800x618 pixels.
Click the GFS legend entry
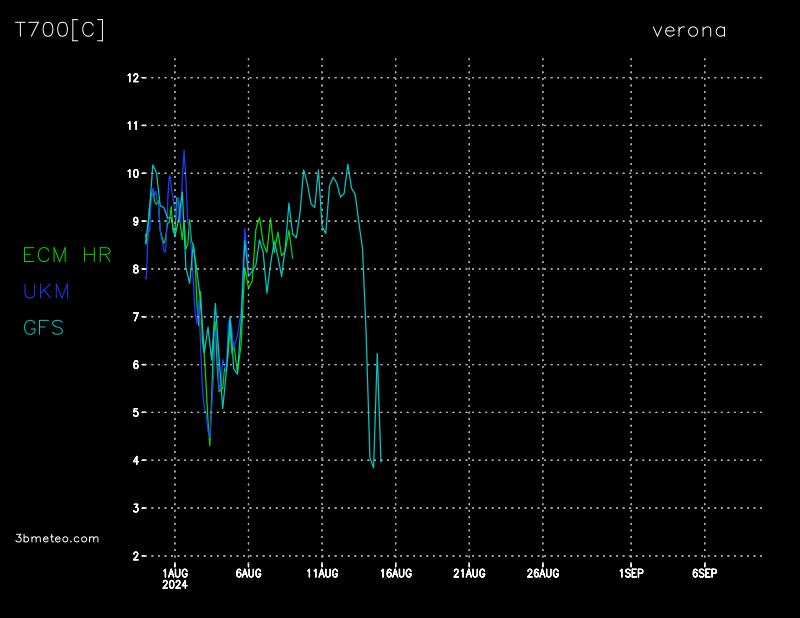pos(43,327)
